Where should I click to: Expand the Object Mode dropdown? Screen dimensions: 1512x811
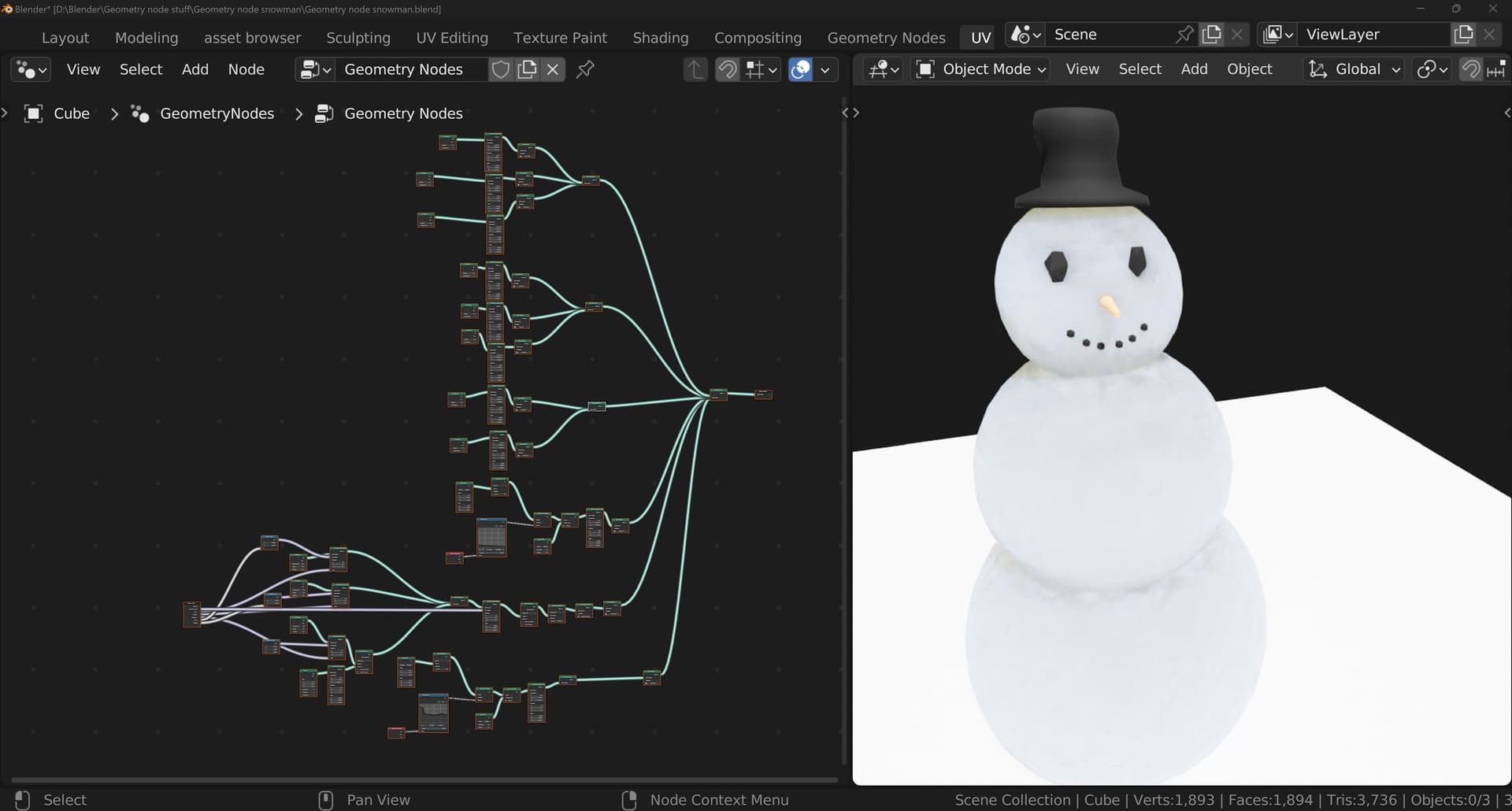(x=981, y=69)
